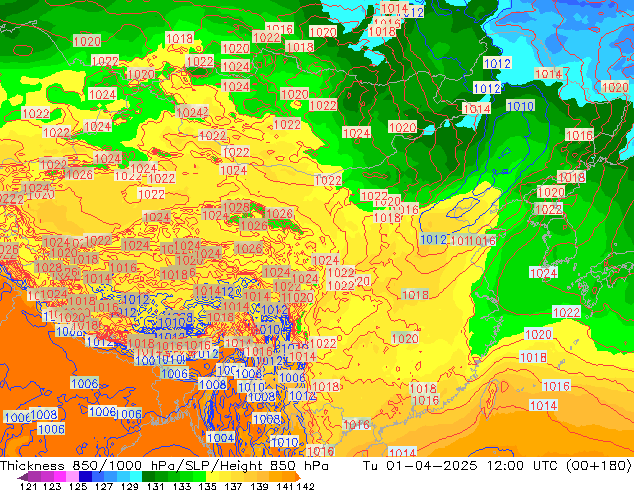Click the legend value 123

52,486
